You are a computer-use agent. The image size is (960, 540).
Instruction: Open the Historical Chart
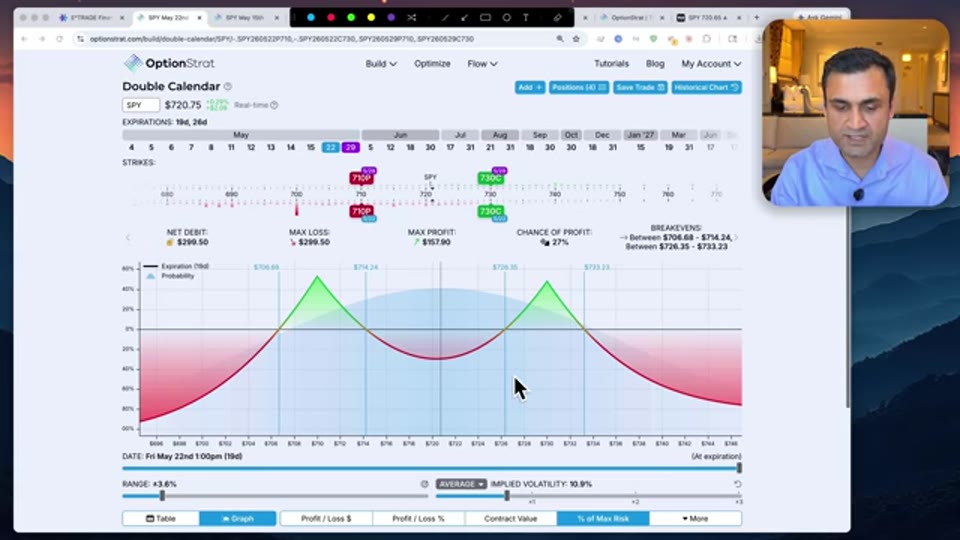click(x=706, y=88)
